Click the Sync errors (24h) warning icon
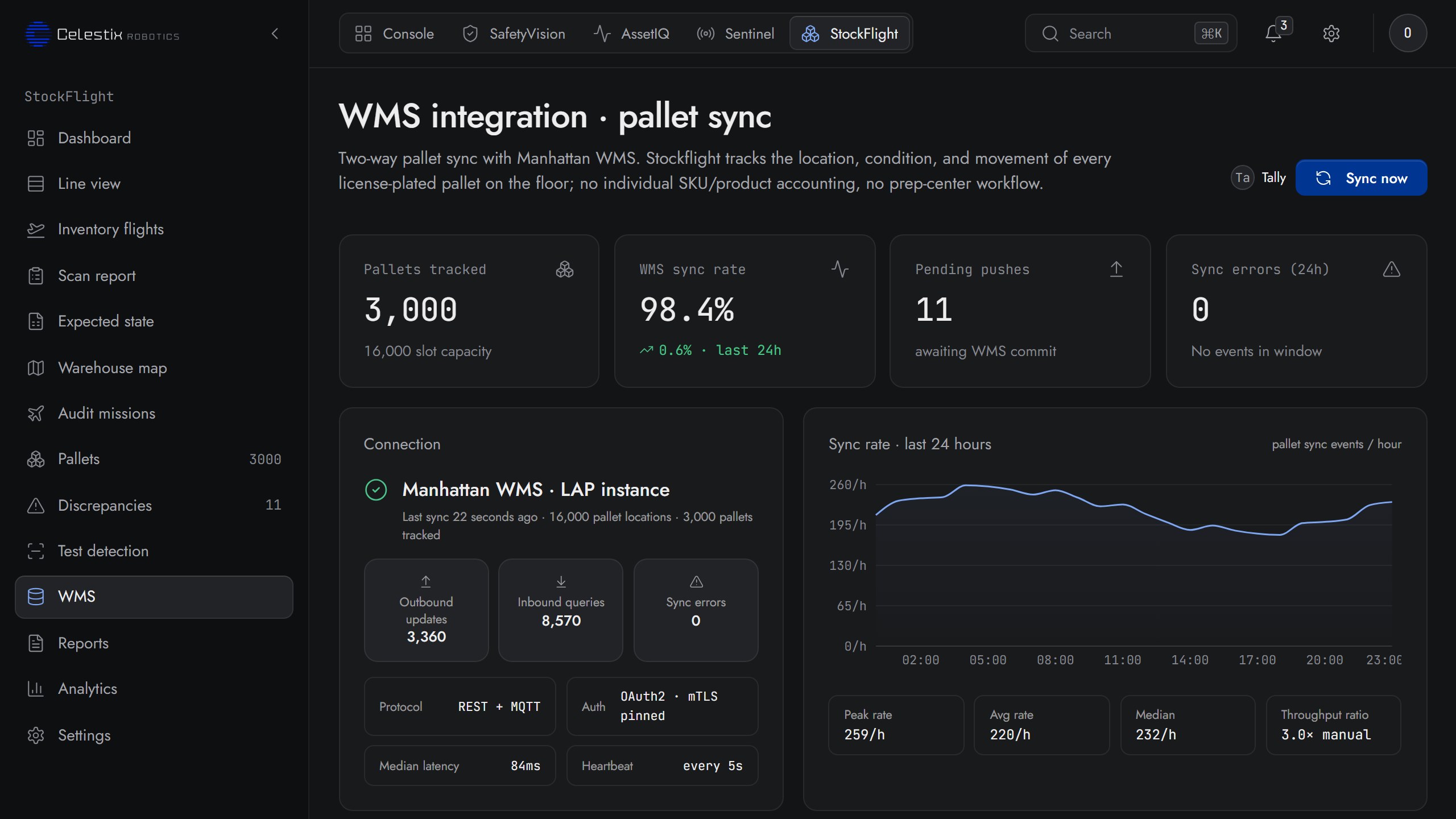This screenshot has height=819, width=1456. click(1392, 269)
